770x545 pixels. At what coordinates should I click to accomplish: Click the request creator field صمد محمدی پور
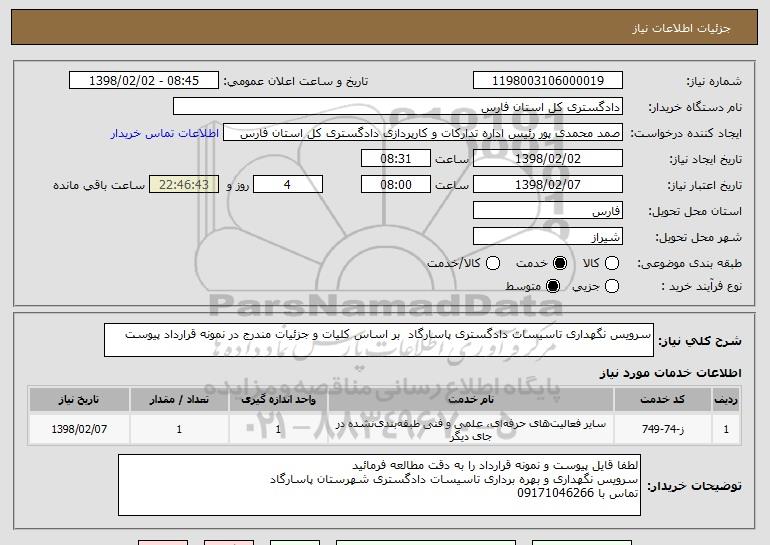[423, 133]
